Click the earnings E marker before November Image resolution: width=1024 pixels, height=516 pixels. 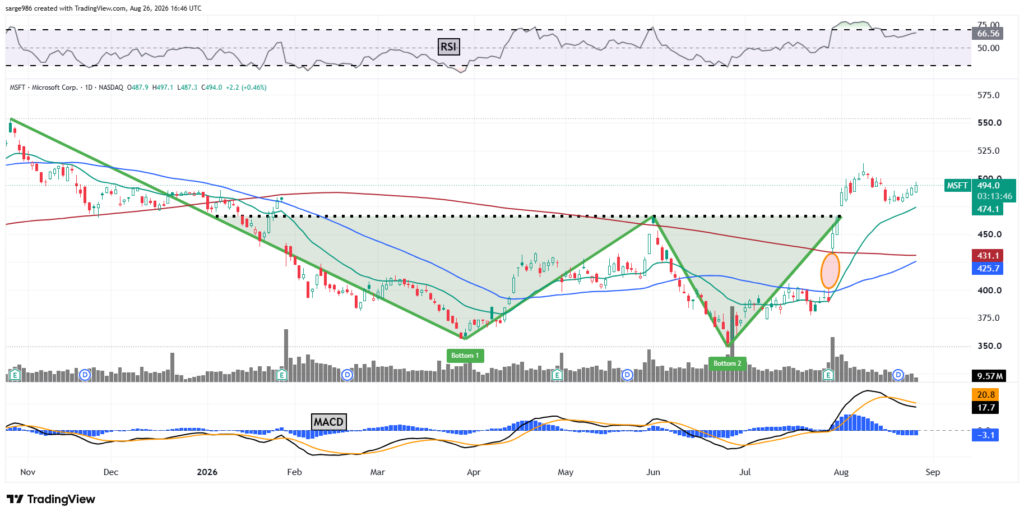point(16,375)
